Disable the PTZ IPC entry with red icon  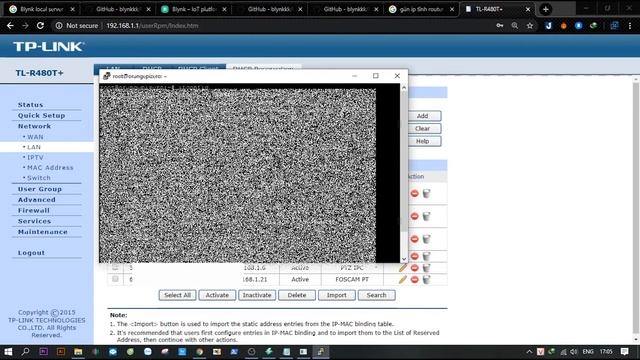(415, 268)
